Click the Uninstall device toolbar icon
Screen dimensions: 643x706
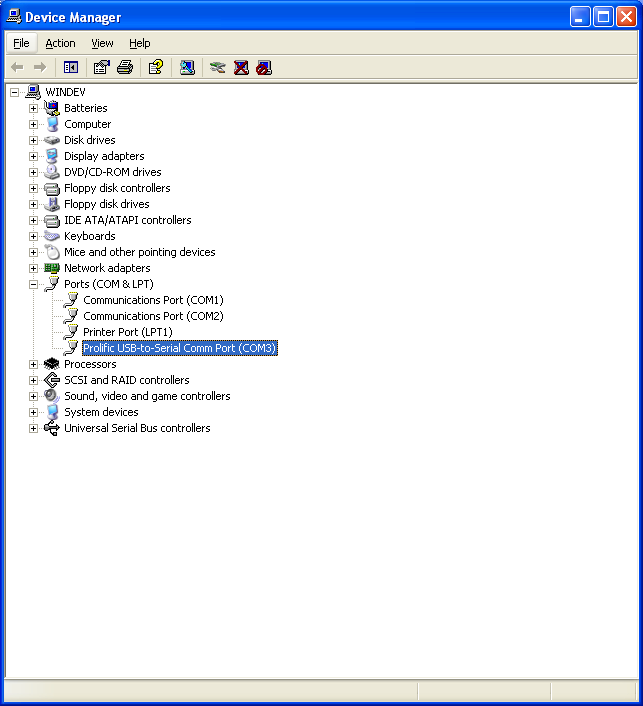pos(241,68)
